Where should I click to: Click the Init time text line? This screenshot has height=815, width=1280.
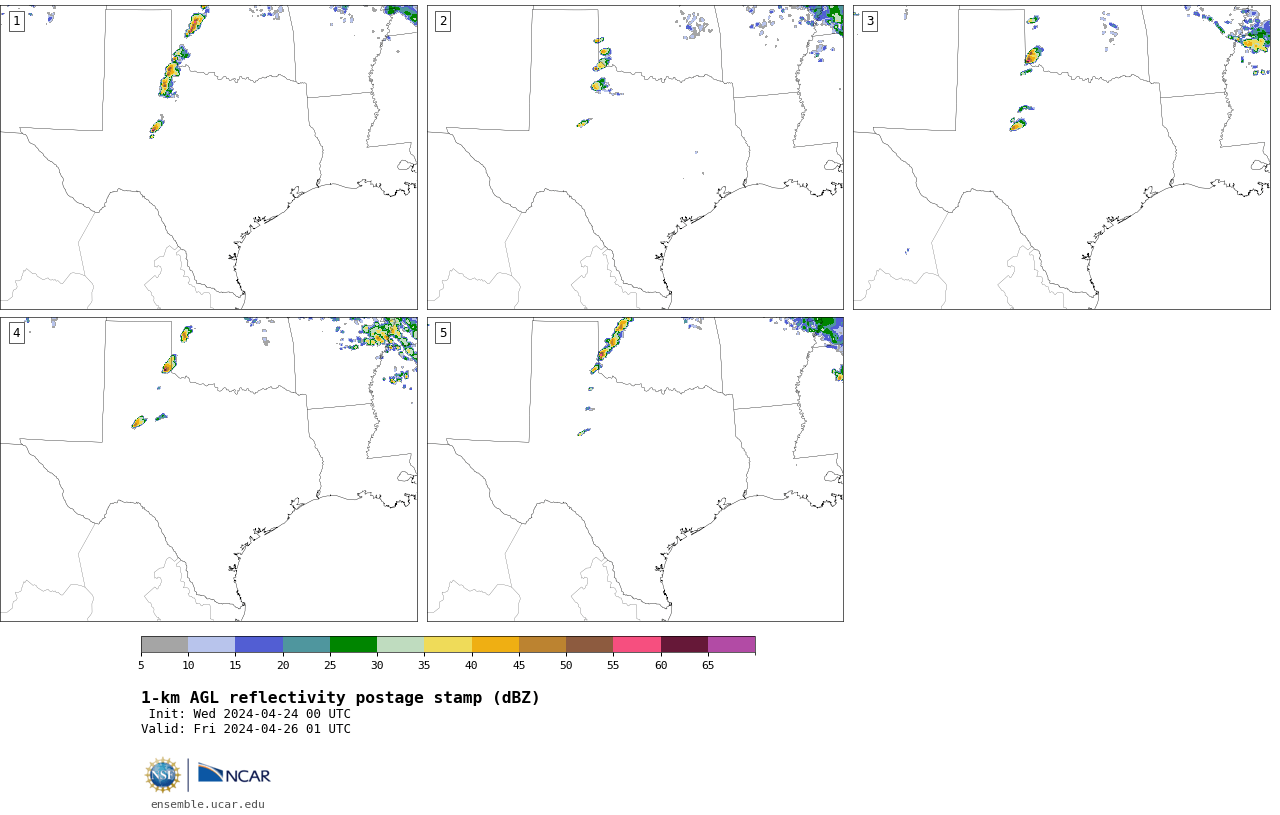coord(250,714)
